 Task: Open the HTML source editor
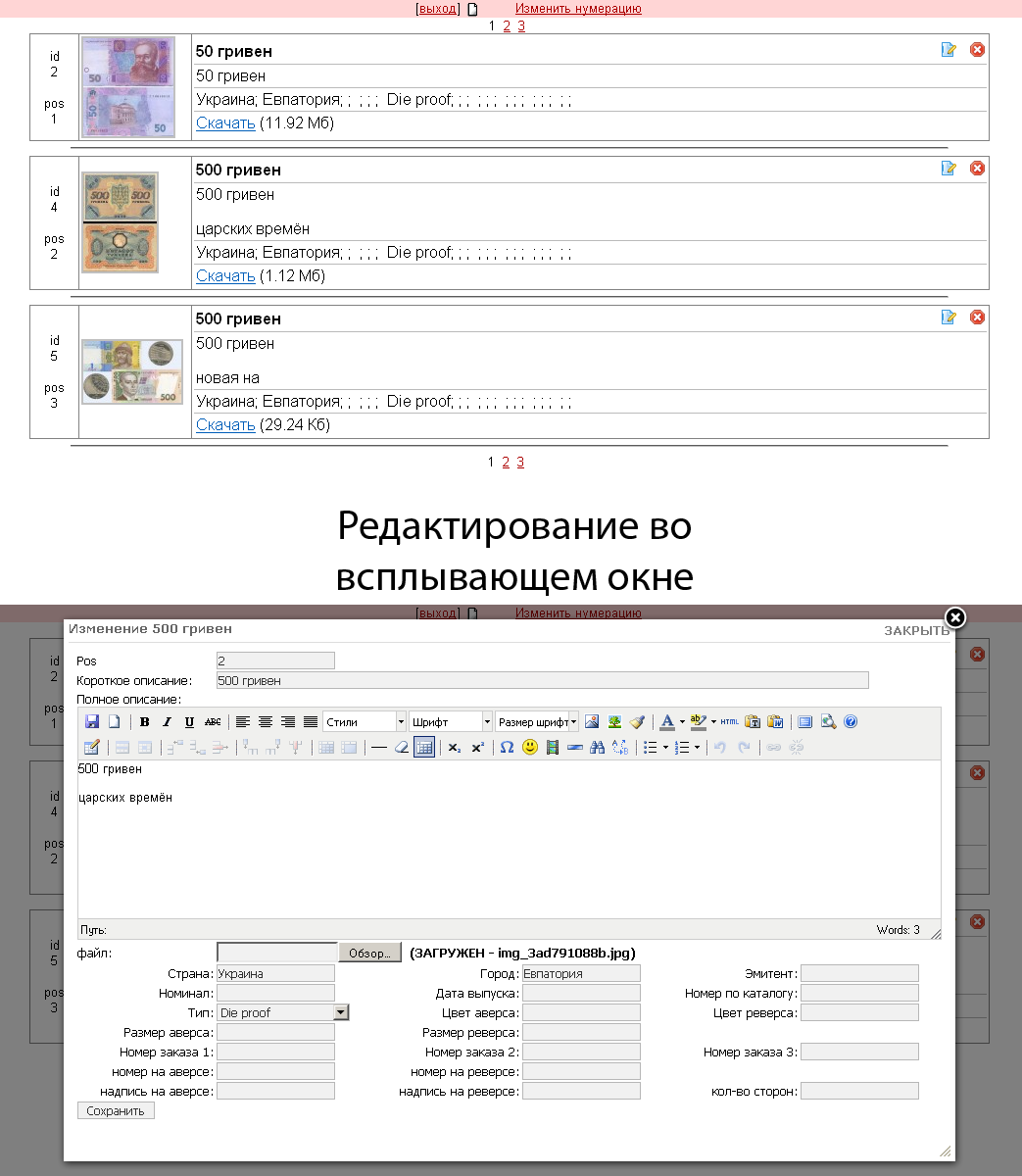tap(730, 722)
